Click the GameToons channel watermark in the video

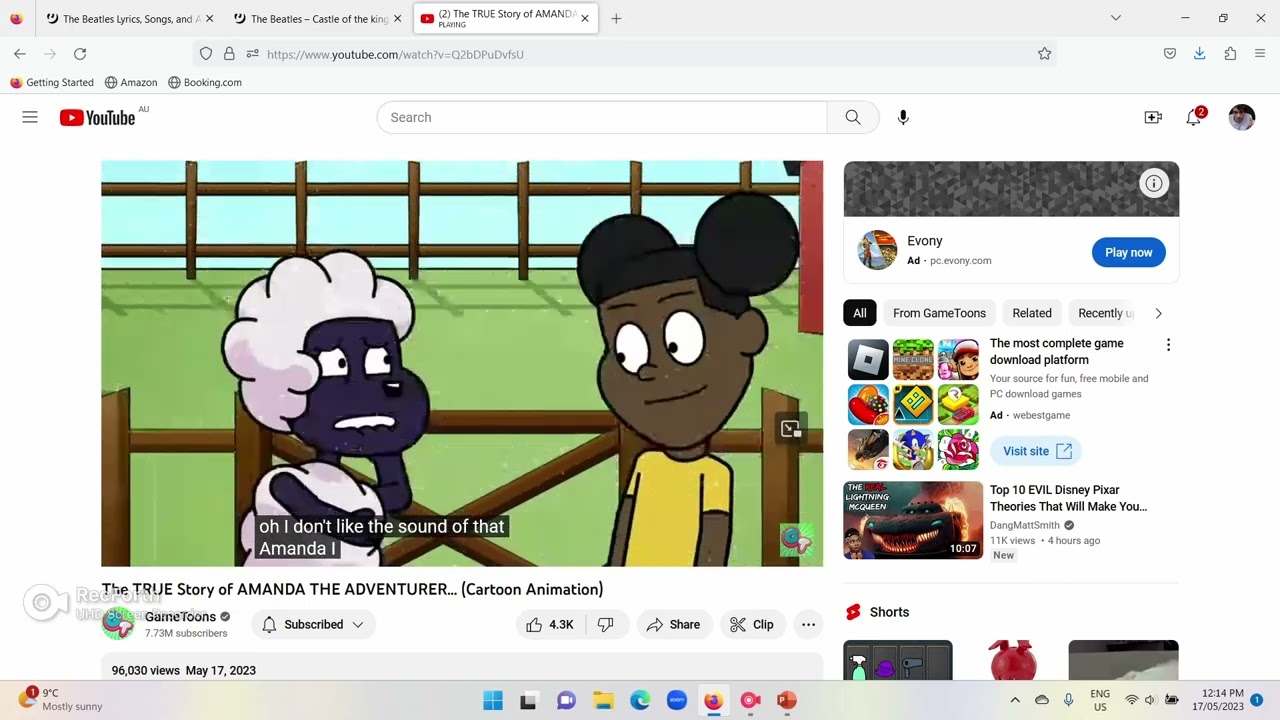[x=796, y=540]
